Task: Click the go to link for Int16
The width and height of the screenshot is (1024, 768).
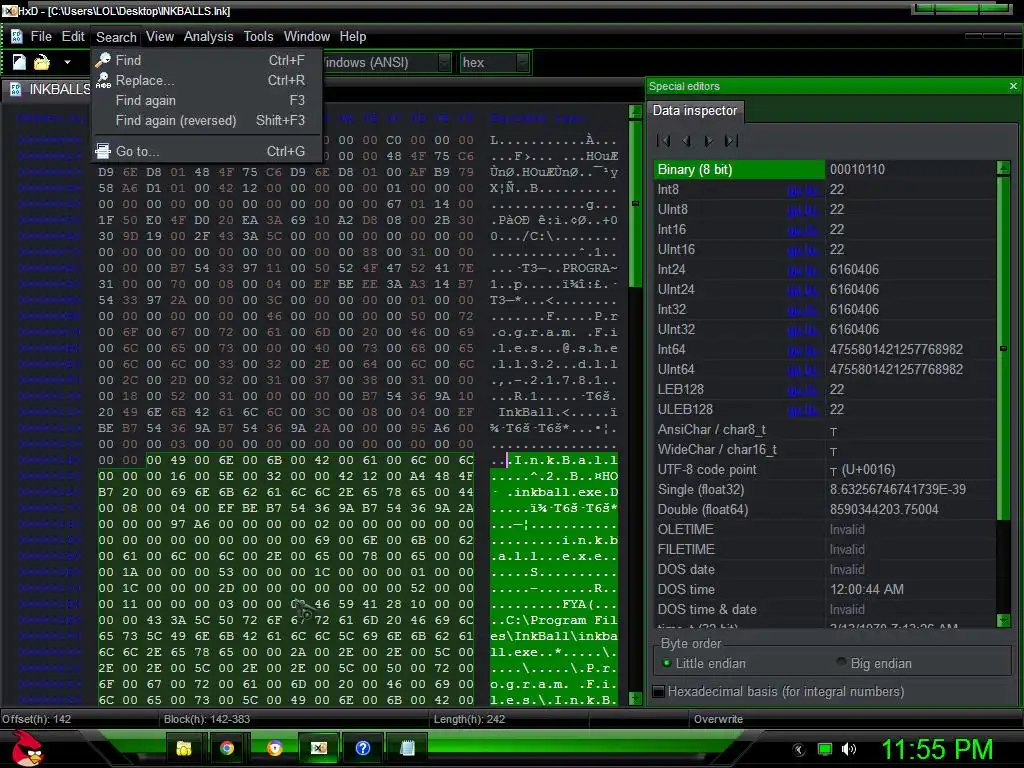Action: click(x=803, y=230)
